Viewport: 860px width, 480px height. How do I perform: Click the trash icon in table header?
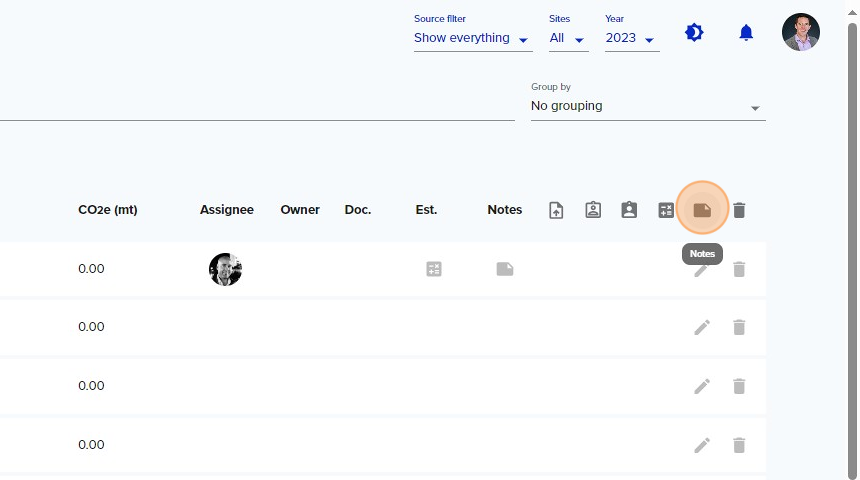click(x=739, y=210)
